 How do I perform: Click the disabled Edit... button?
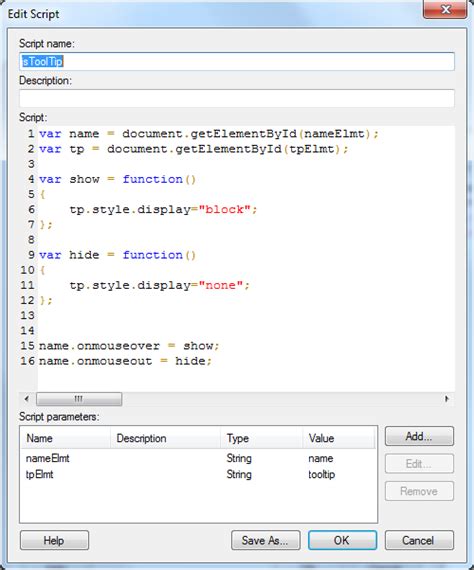pos(419,463)
